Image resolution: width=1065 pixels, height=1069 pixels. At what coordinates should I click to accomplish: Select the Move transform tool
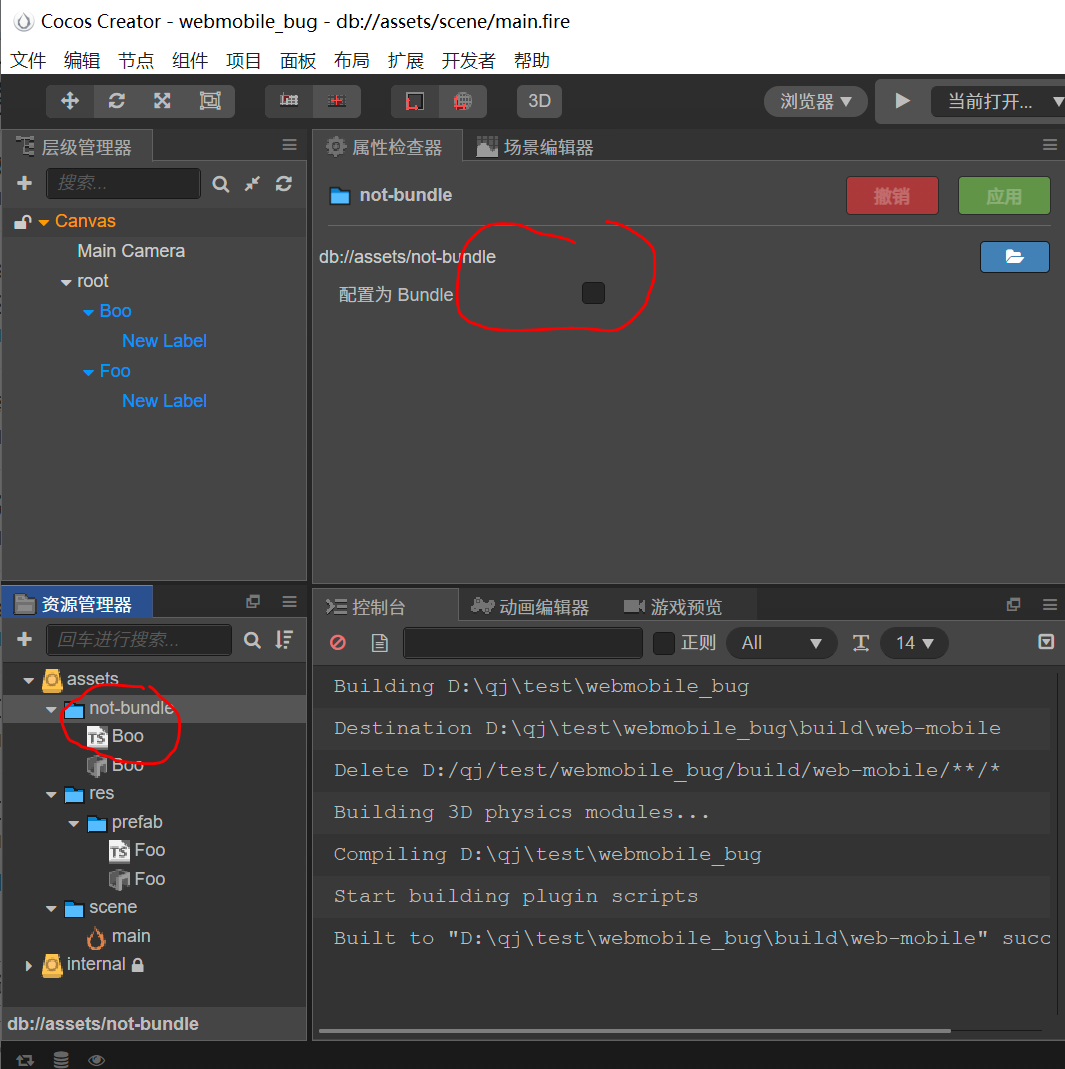tap(70, 101)
